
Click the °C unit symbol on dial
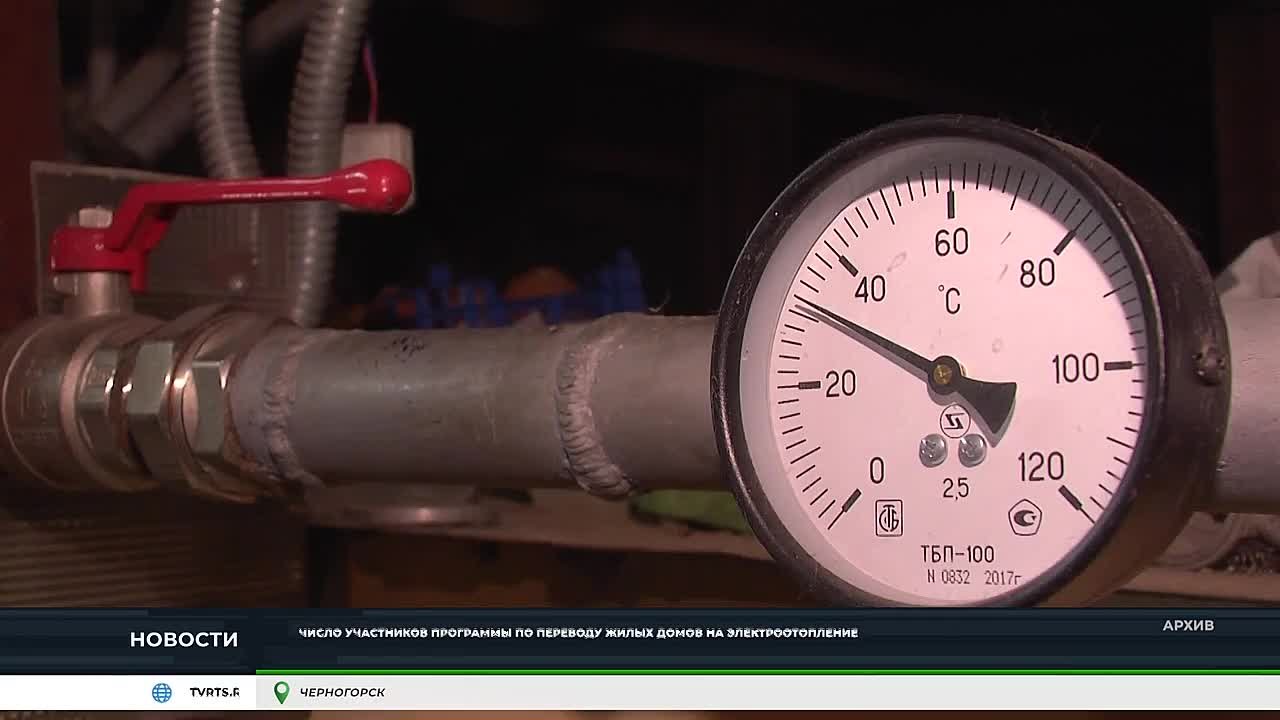(x=949, y=299)
